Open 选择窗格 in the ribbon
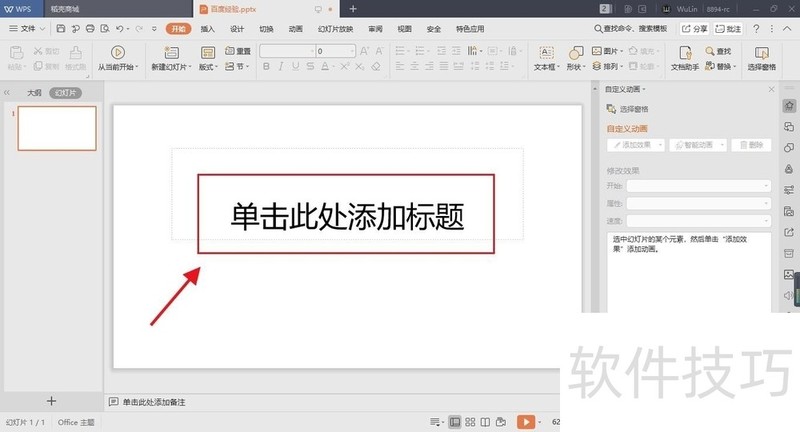Viewport: 800px width, 432px height. pos(762,58)
